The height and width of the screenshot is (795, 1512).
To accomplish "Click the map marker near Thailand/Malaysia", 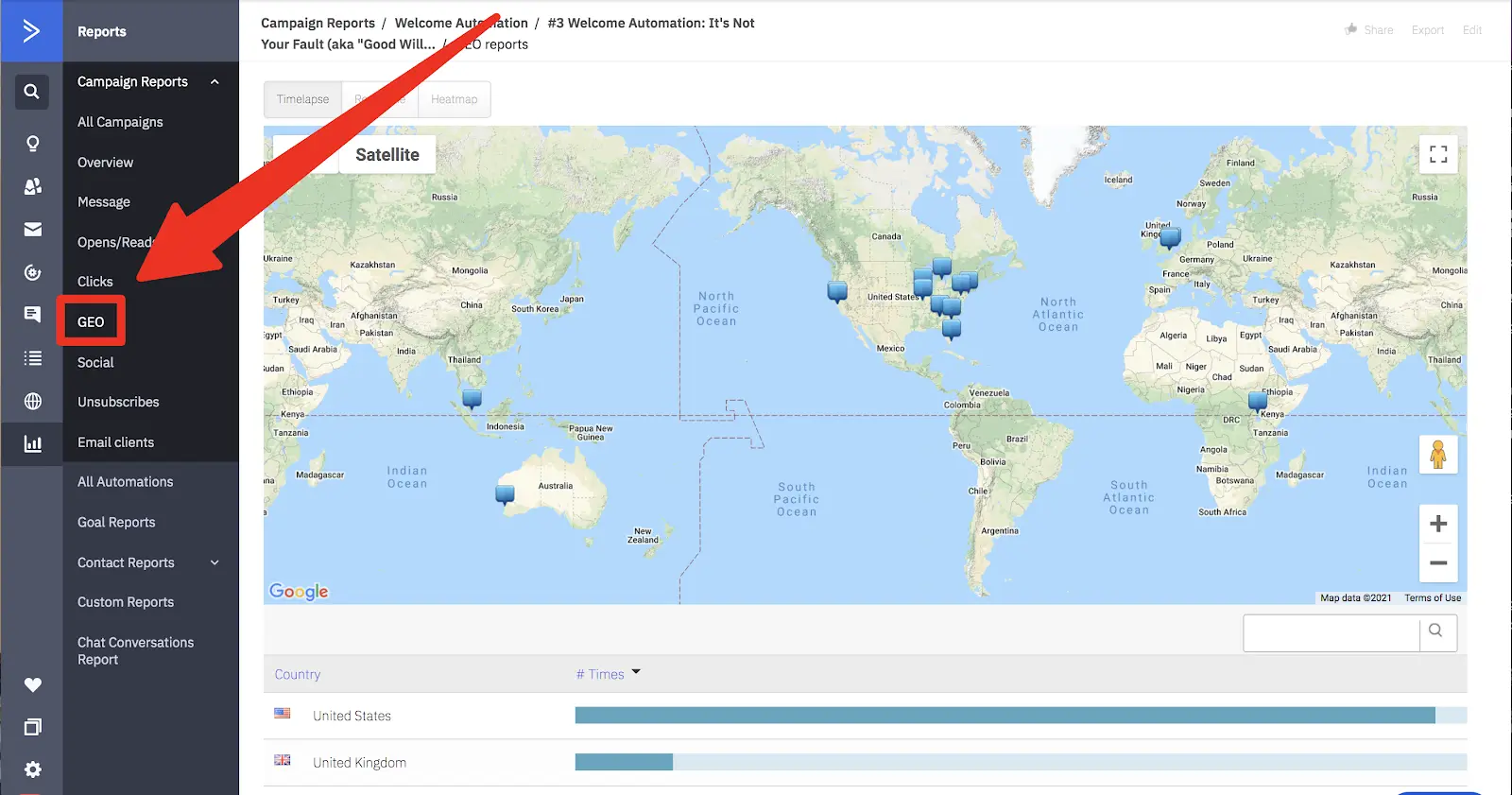I will (x=472, y=399).
